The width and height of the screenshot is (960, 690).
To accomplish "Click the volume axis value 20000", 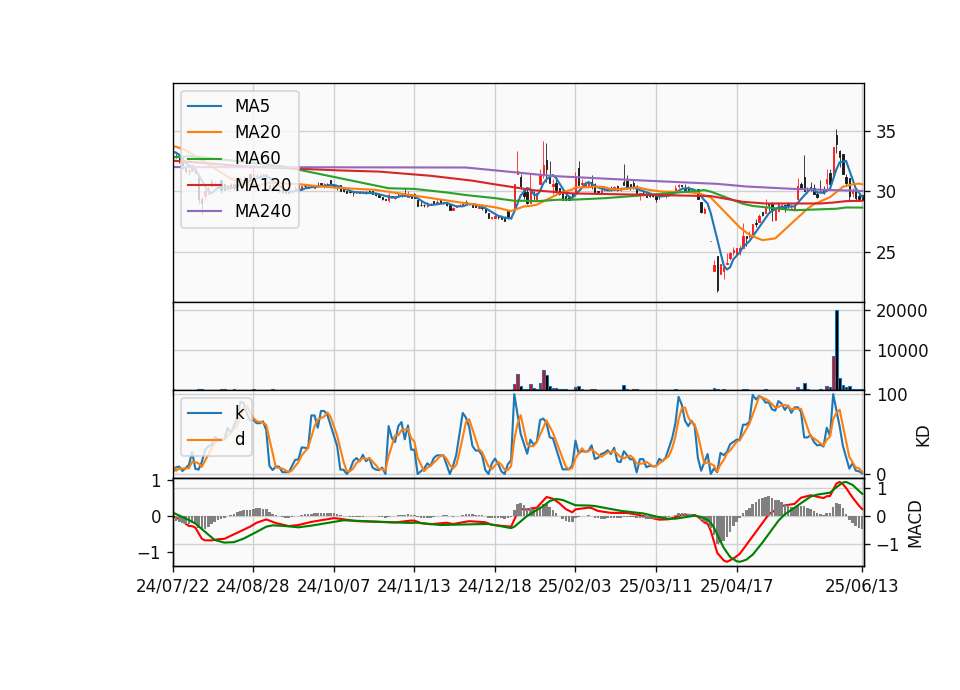I will click(902, 311).
